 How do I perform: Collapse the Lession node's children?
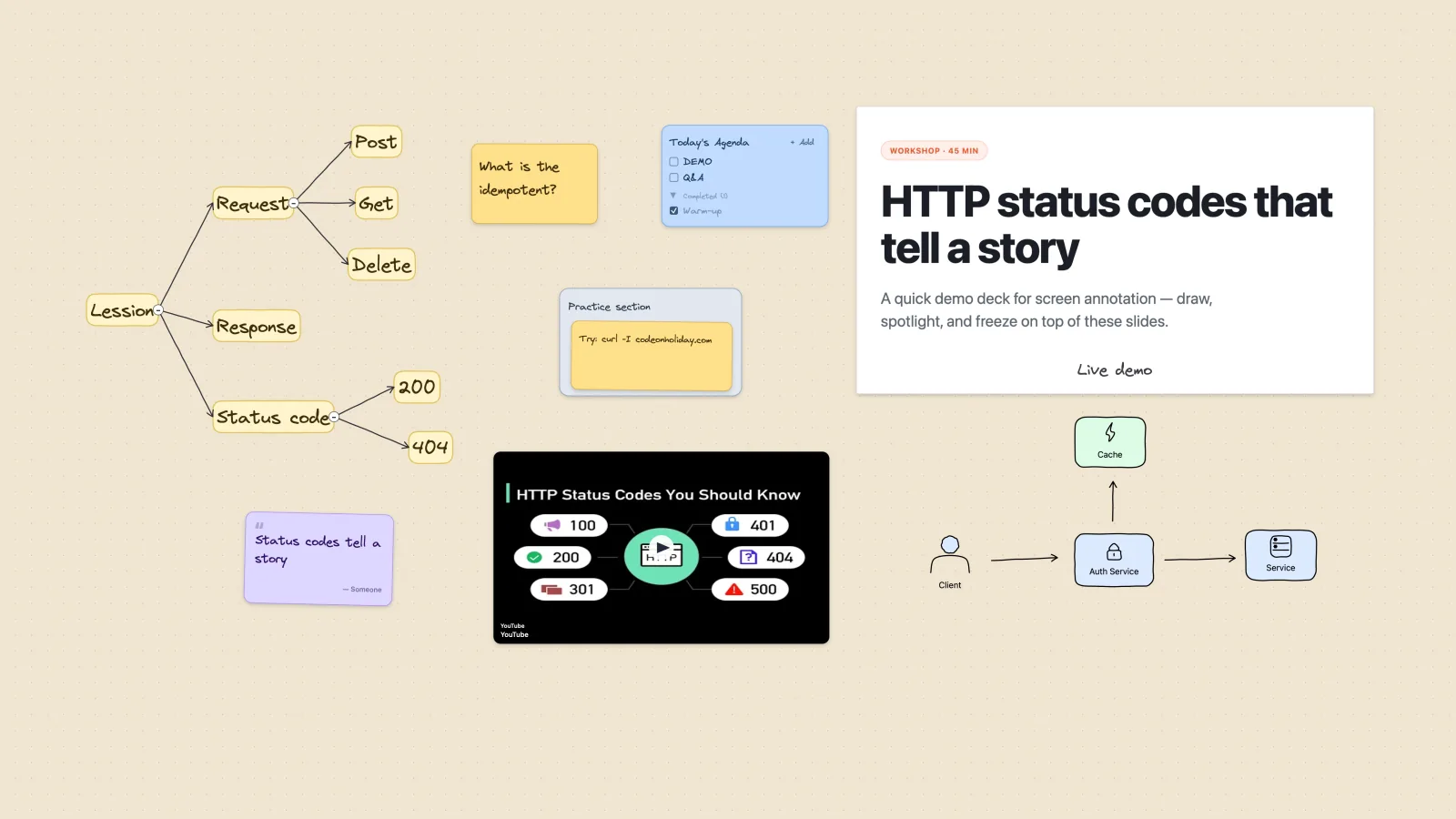158,310
